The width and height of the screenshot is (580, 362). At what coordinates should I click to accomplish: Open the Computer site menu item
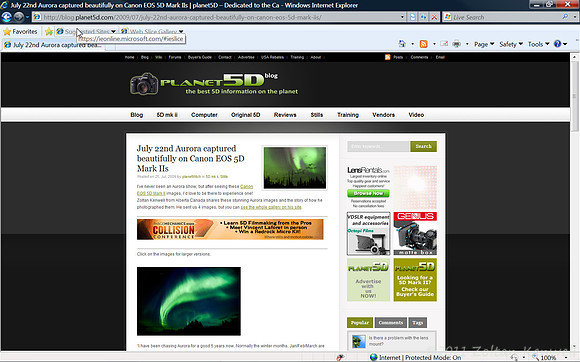click(204, 115)
